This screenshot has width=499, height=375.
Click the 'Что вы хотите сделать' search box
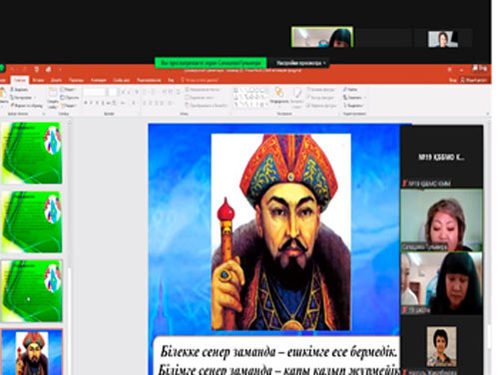click(x=200, y=80)
